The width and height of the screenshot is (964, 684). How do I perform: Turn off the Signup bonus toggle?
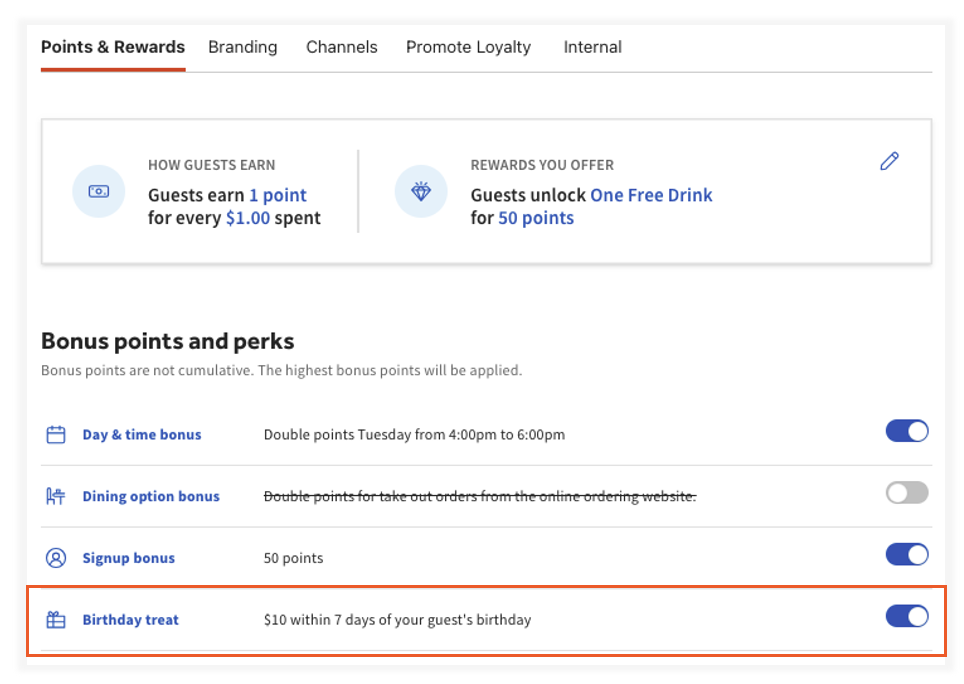click(x=906, y=554)
